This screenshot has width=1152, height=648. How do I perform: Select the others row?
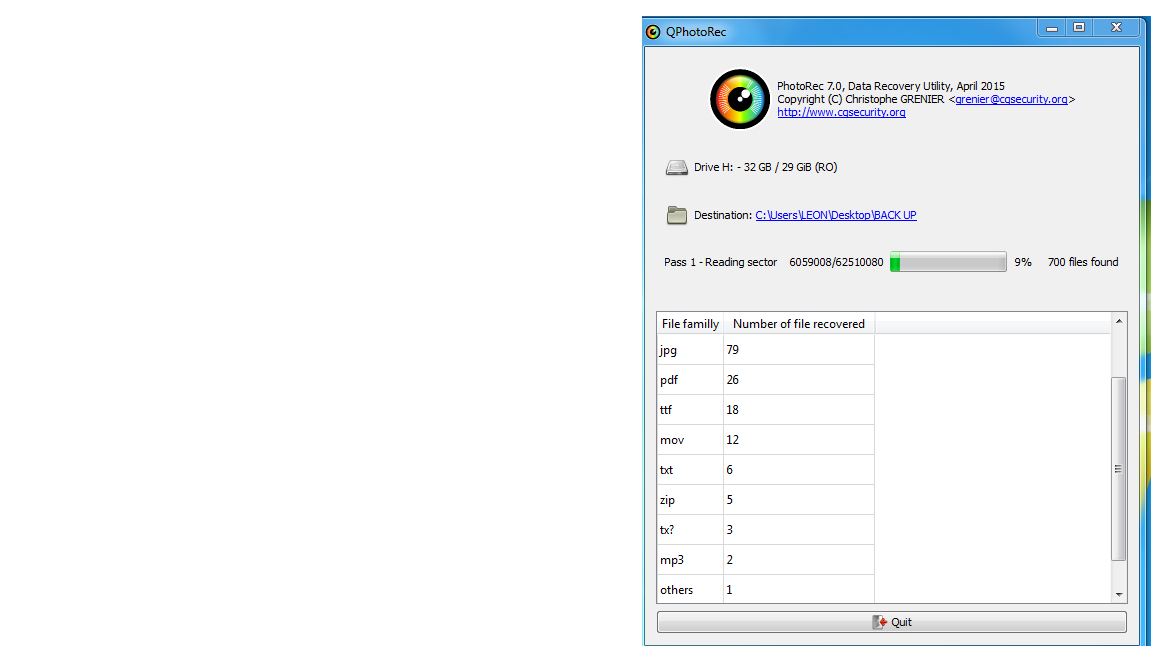point(766,589)
